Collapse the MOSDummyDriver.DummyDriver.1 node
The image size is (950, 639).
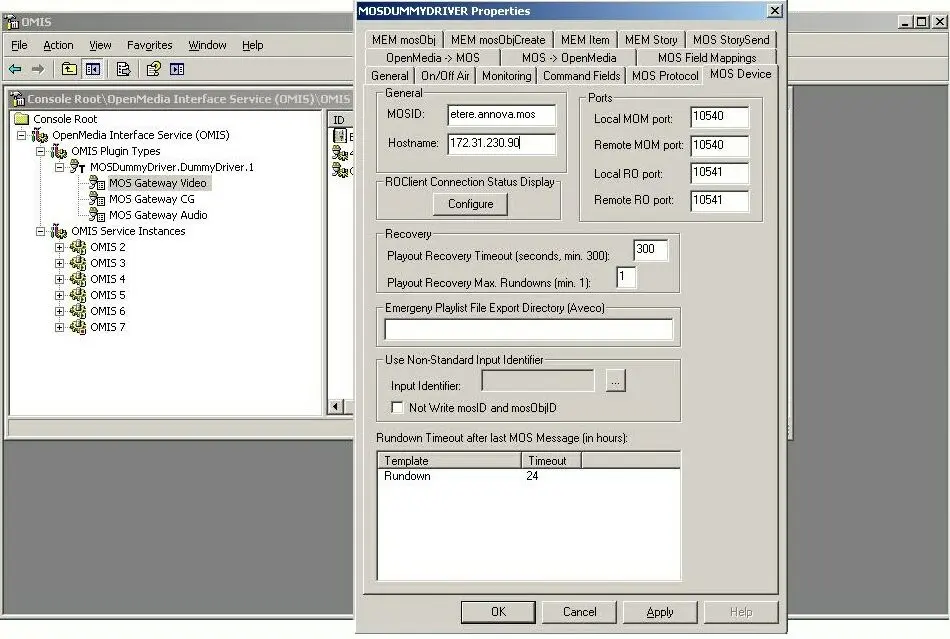pos(60,167)
